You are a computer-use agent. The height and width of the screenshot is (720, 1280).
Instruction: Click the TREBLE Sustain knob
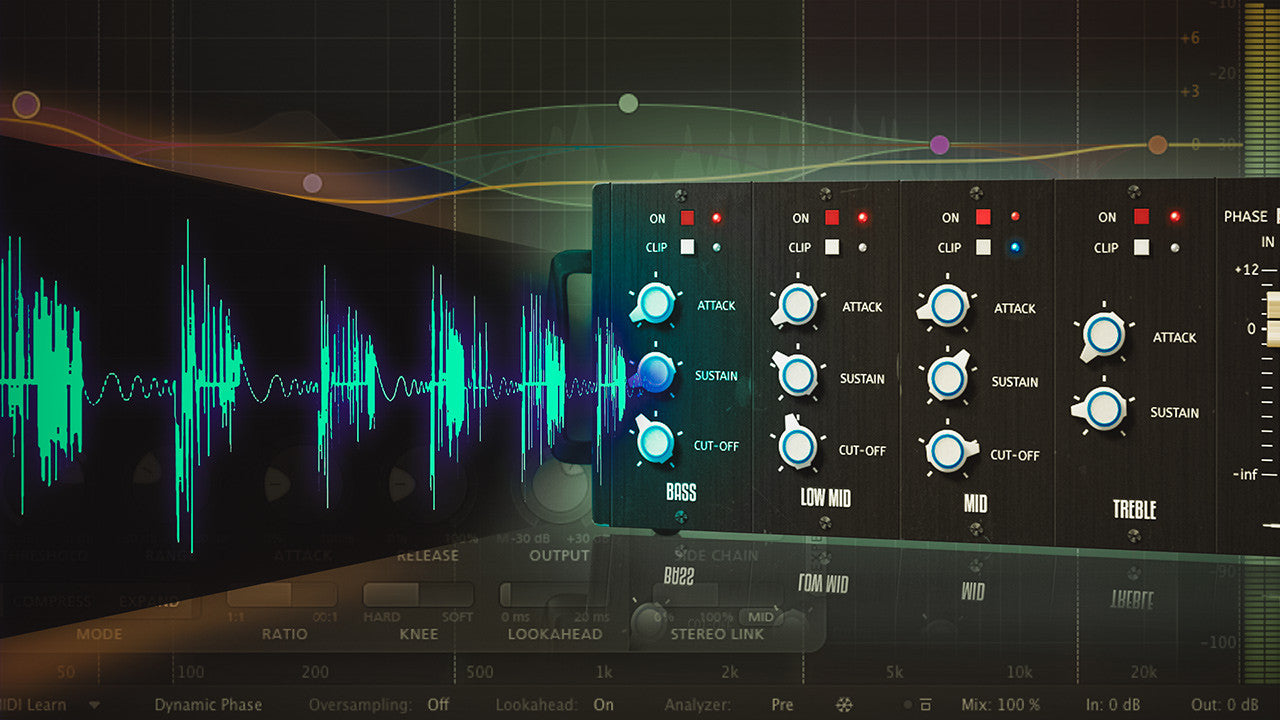pyautogui.click(x=1103, y=409)
